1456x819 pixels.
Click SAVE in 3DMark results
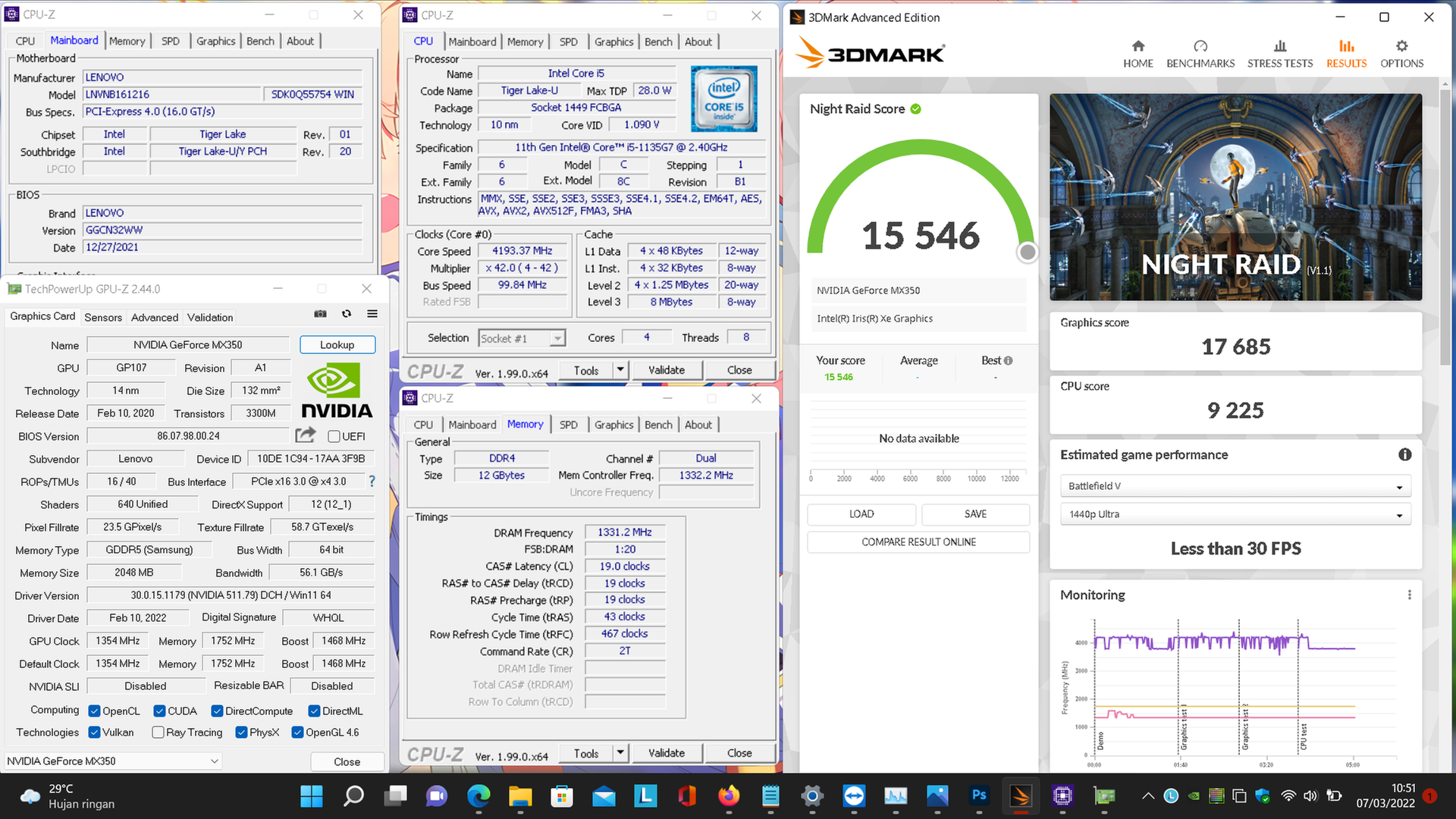[975, 514]
